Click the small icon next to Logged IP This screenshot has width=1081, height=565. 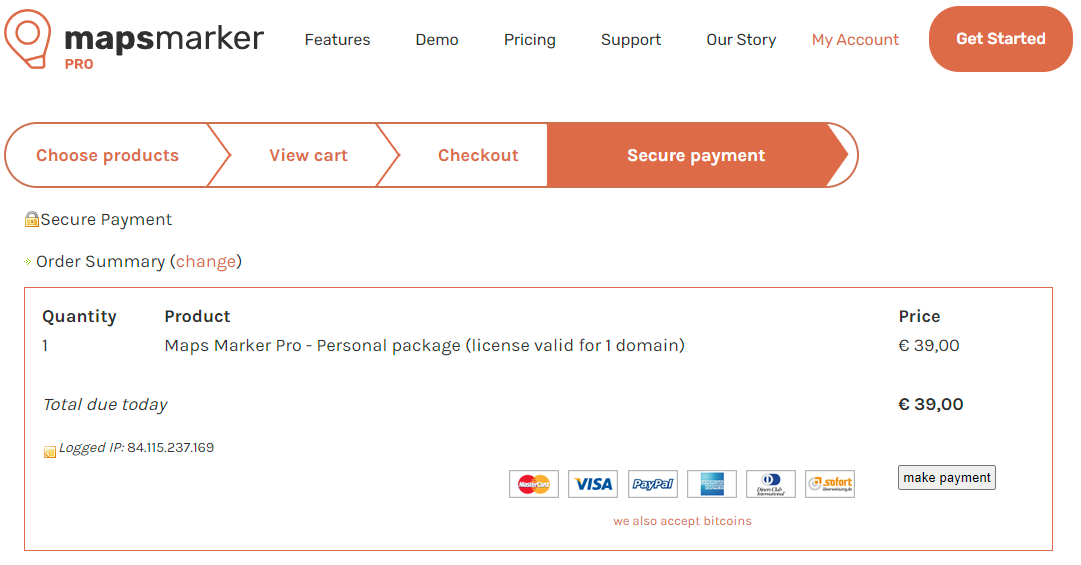[50, 452]
